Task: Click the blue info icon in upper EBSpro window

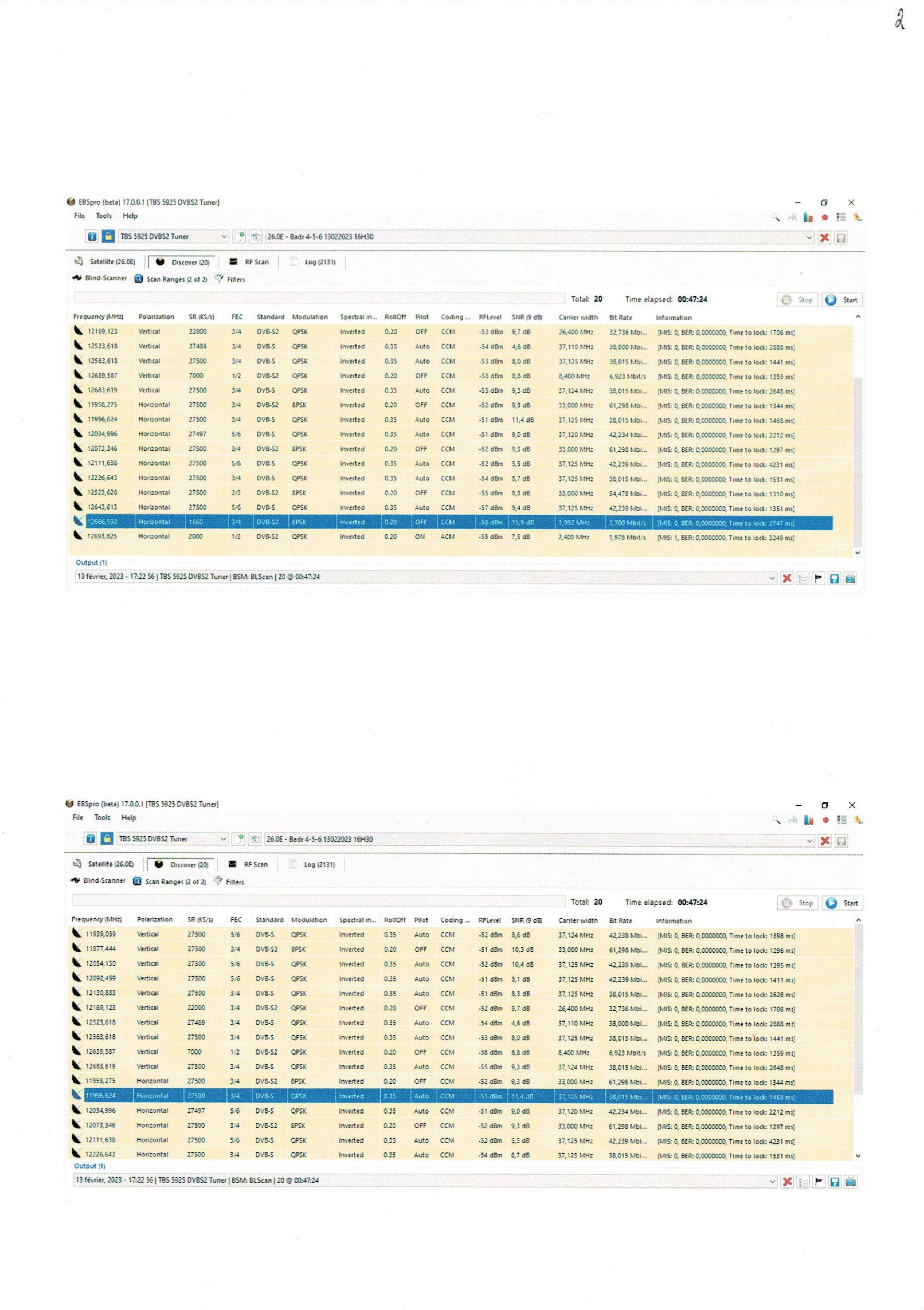Action: pyautogui.click(x=92, y=236)
